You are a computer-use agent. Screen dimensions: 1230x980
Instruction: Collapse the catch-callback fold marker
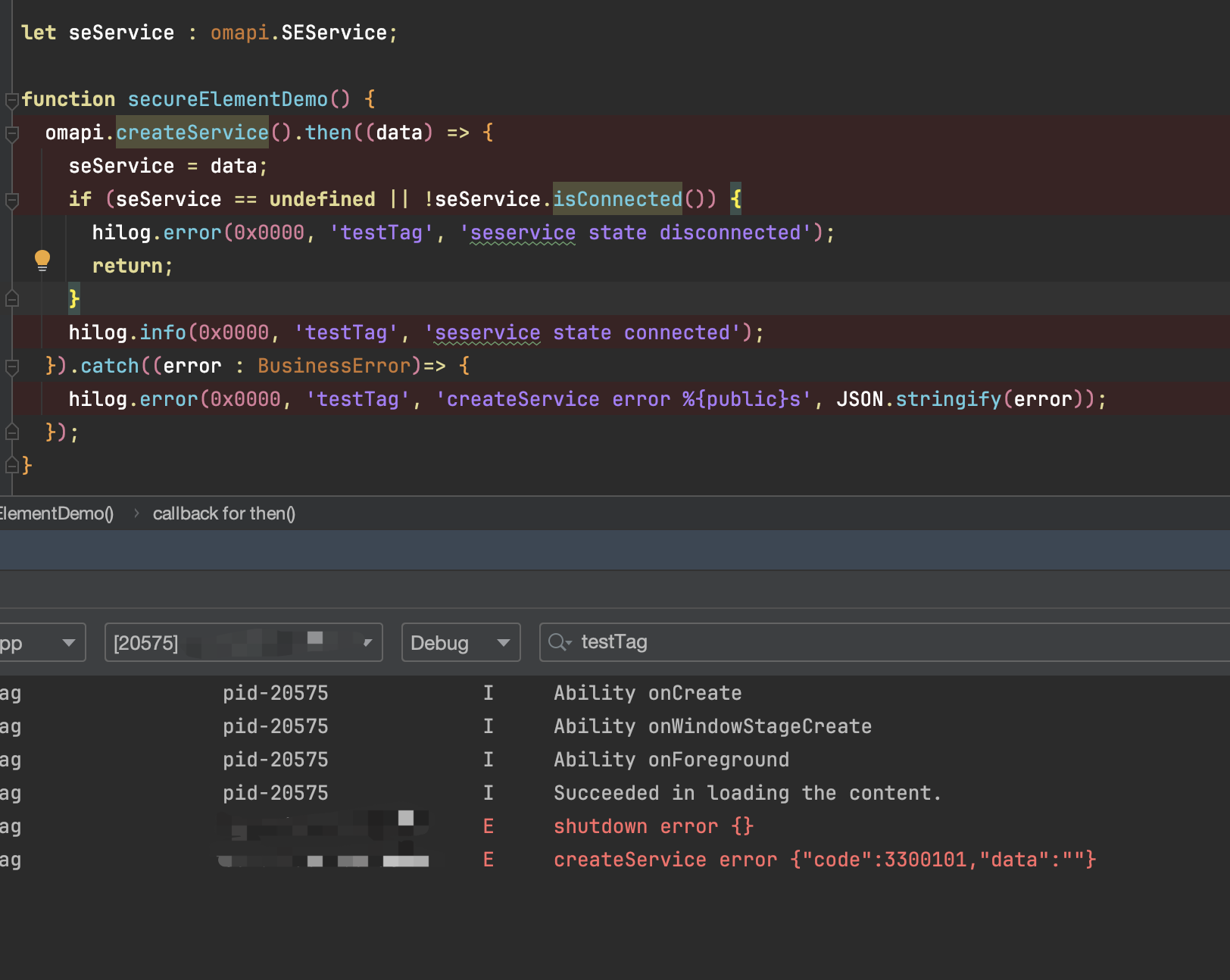point(11,367)
